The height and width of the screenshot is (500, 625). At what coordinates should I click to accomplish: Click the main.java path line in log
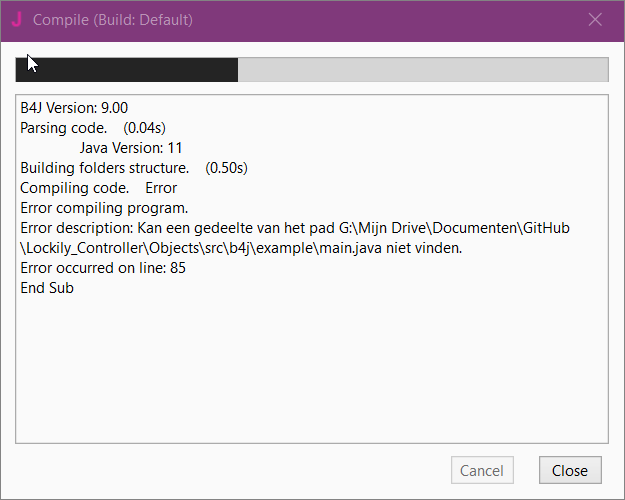(240, 248)
